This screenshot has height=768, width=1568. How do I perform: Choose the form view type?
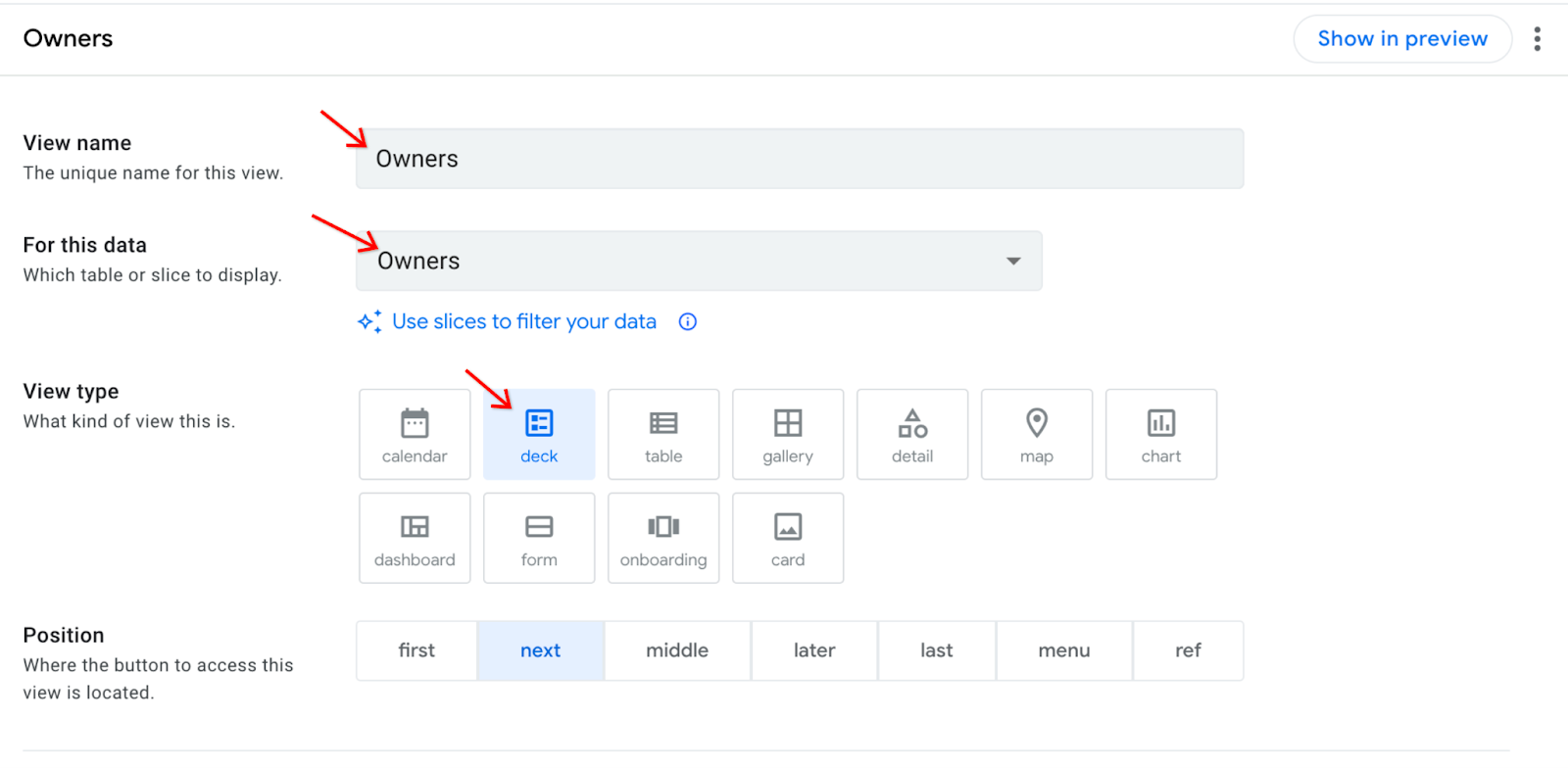click(x=539, y=538)
